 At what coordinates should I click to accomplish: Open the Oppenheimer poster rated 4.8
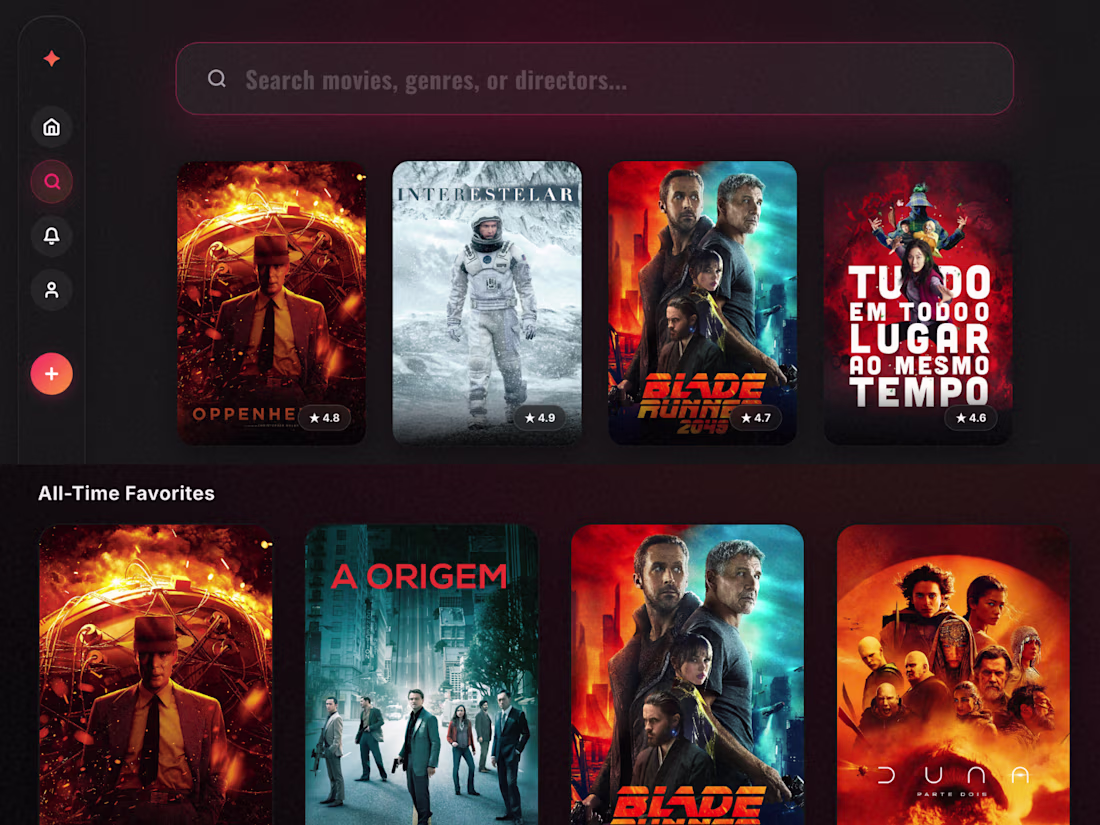coord(271,302)
